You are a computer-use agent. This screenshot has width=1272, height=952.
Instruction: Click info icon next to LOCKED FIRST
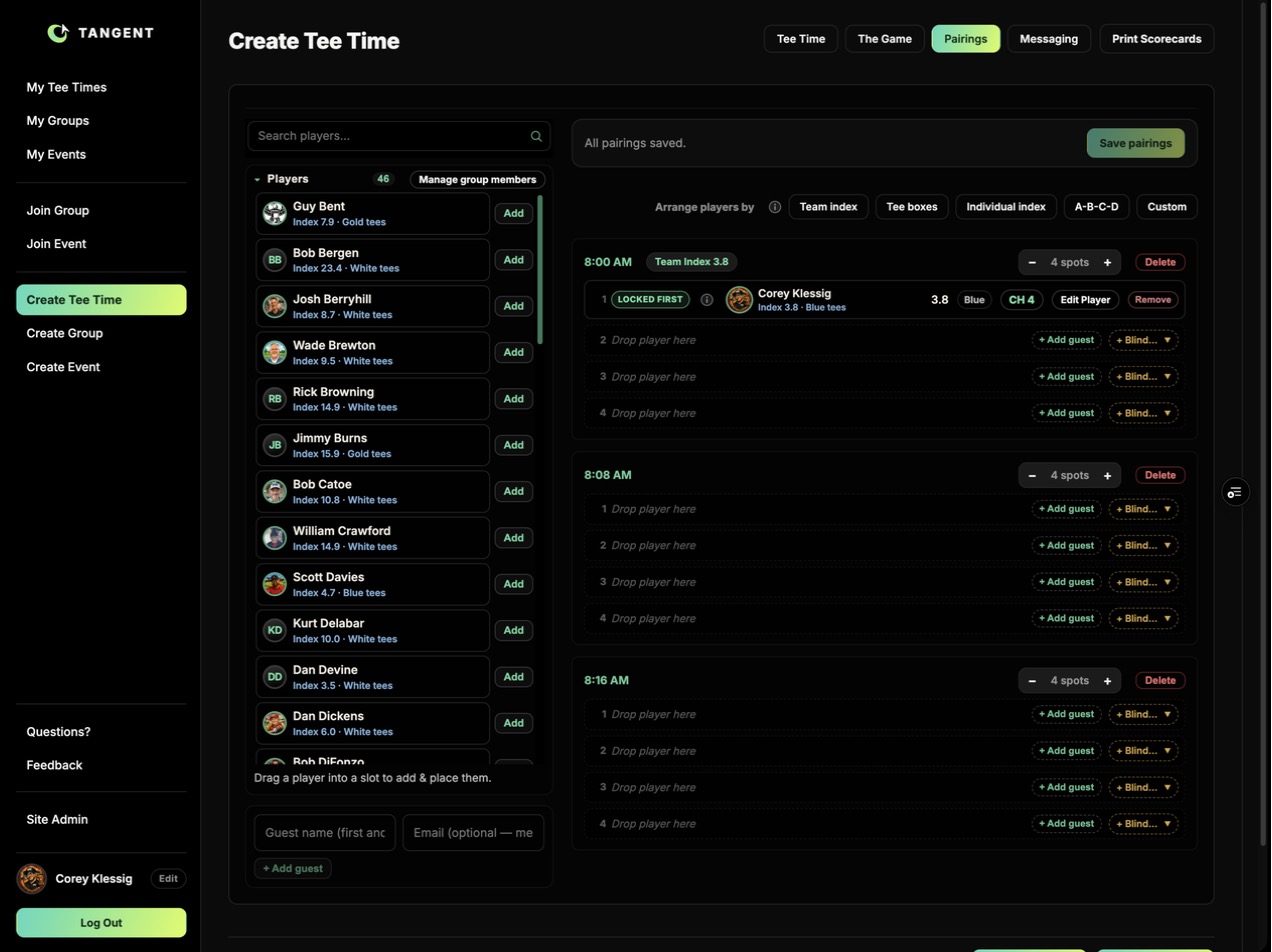(x=707, y=300)
